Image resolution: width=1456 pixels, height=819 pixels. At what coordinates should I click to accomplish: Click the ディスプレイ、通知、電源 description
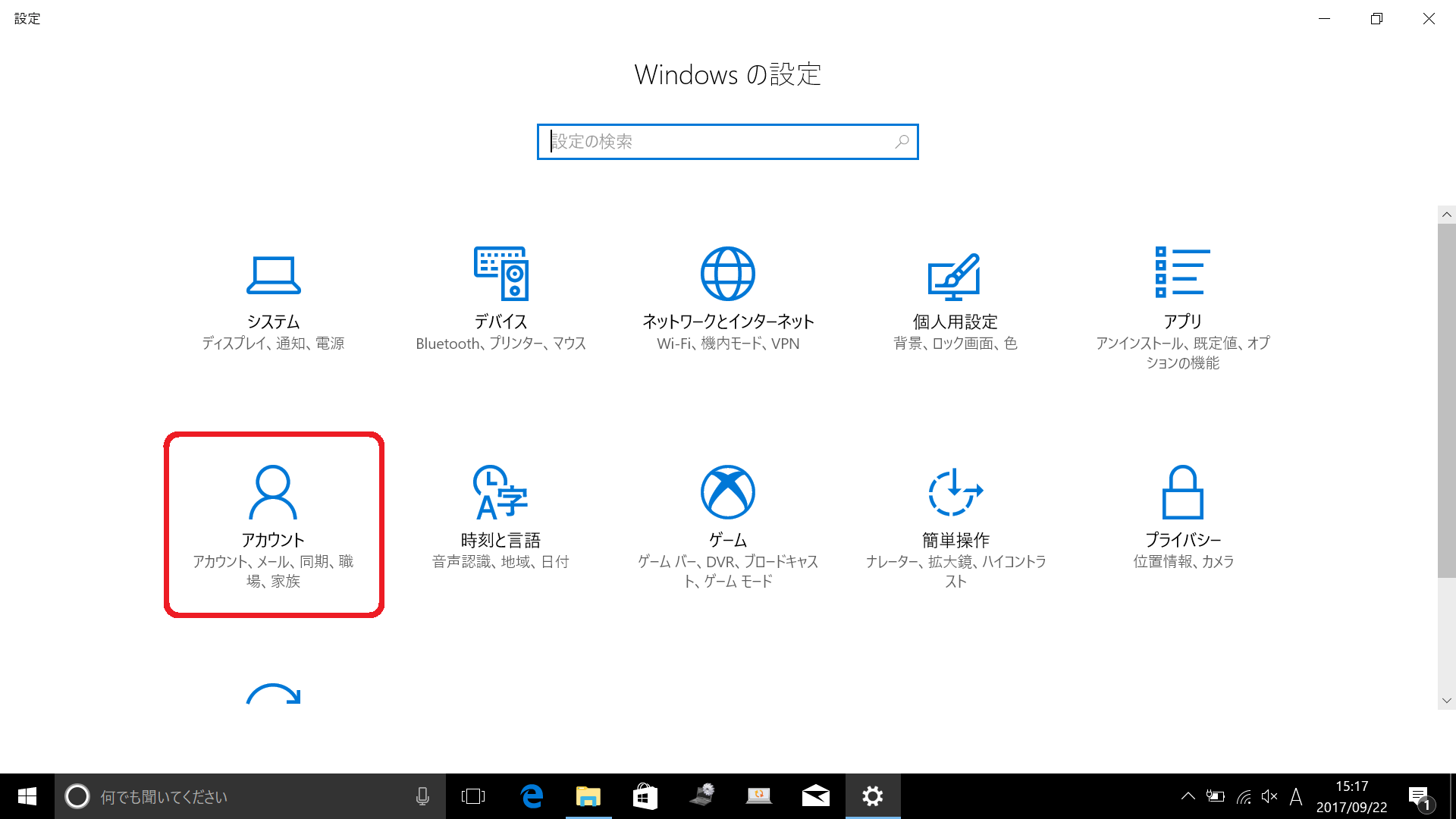pos(273,344)
